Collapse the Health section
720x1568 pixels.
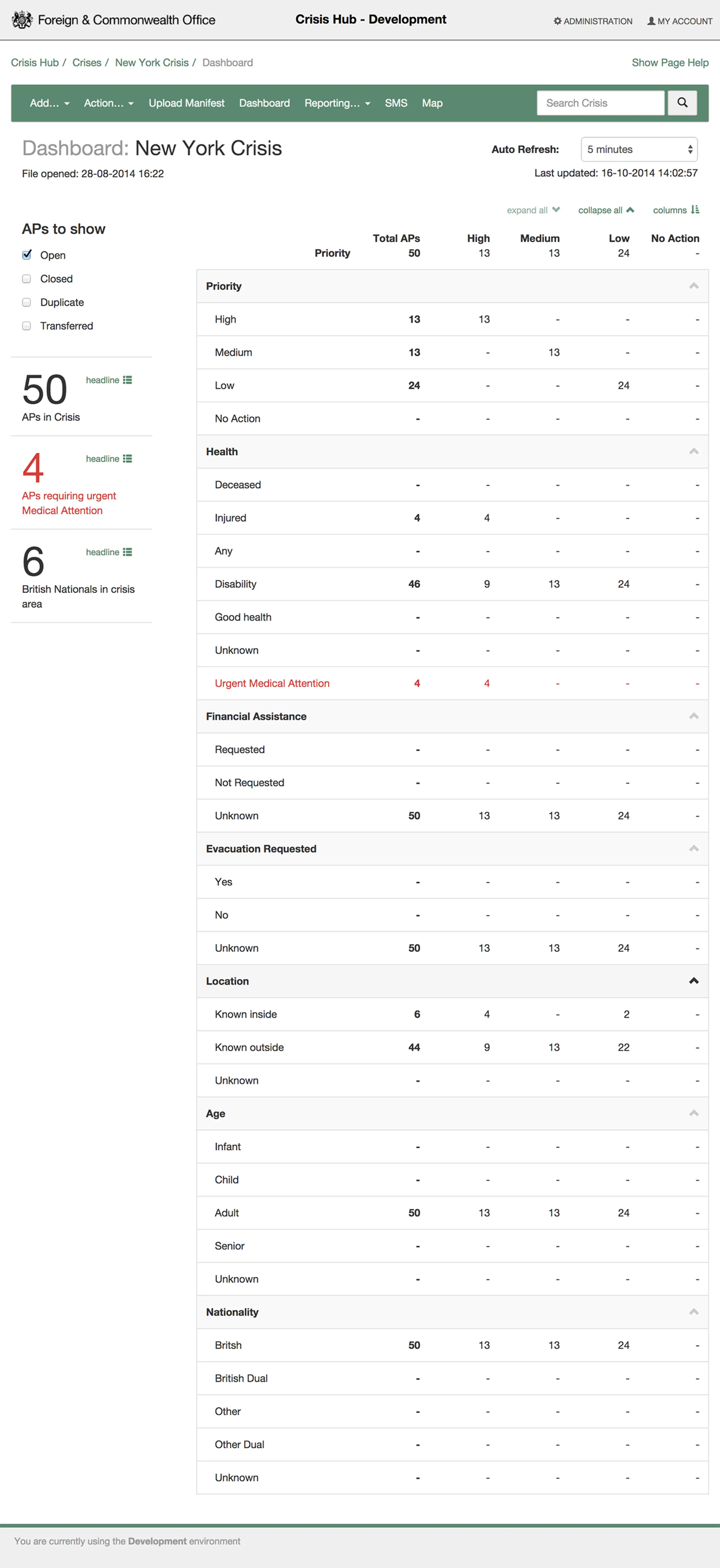[694, 452]
